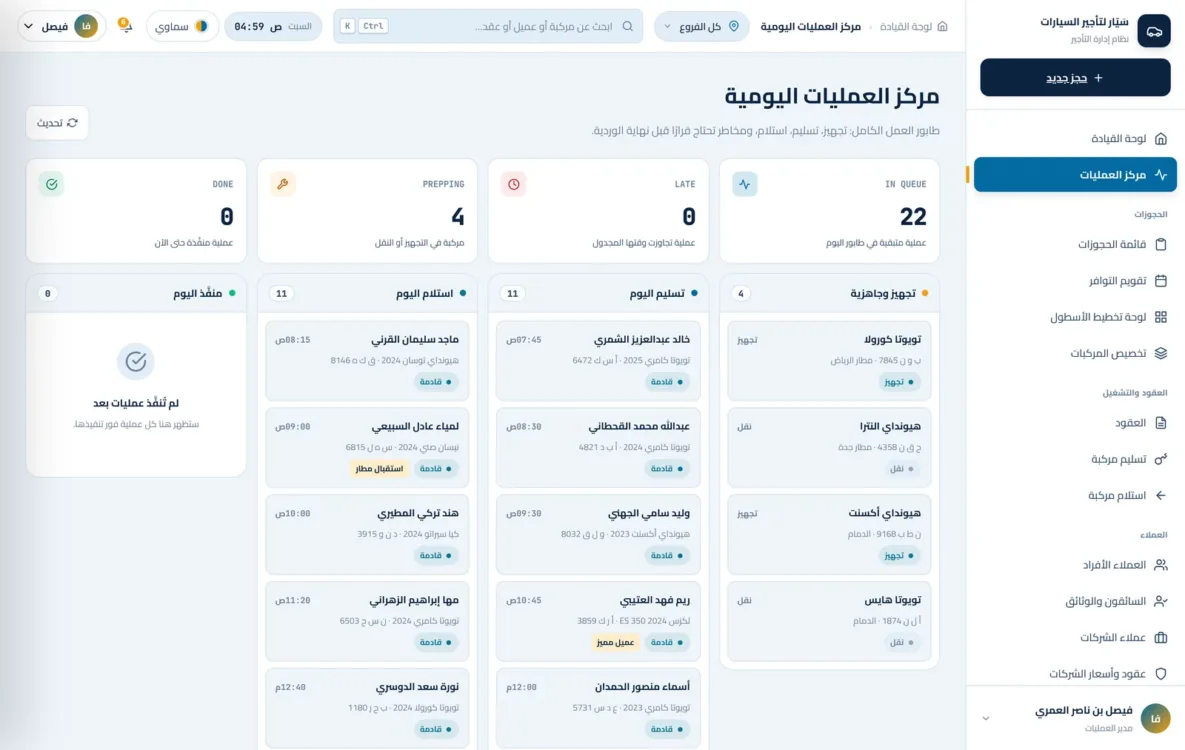1185x750 pixels.
Task: Open لمياء عادل السبيعي pickup card
Action: point(367,448)
